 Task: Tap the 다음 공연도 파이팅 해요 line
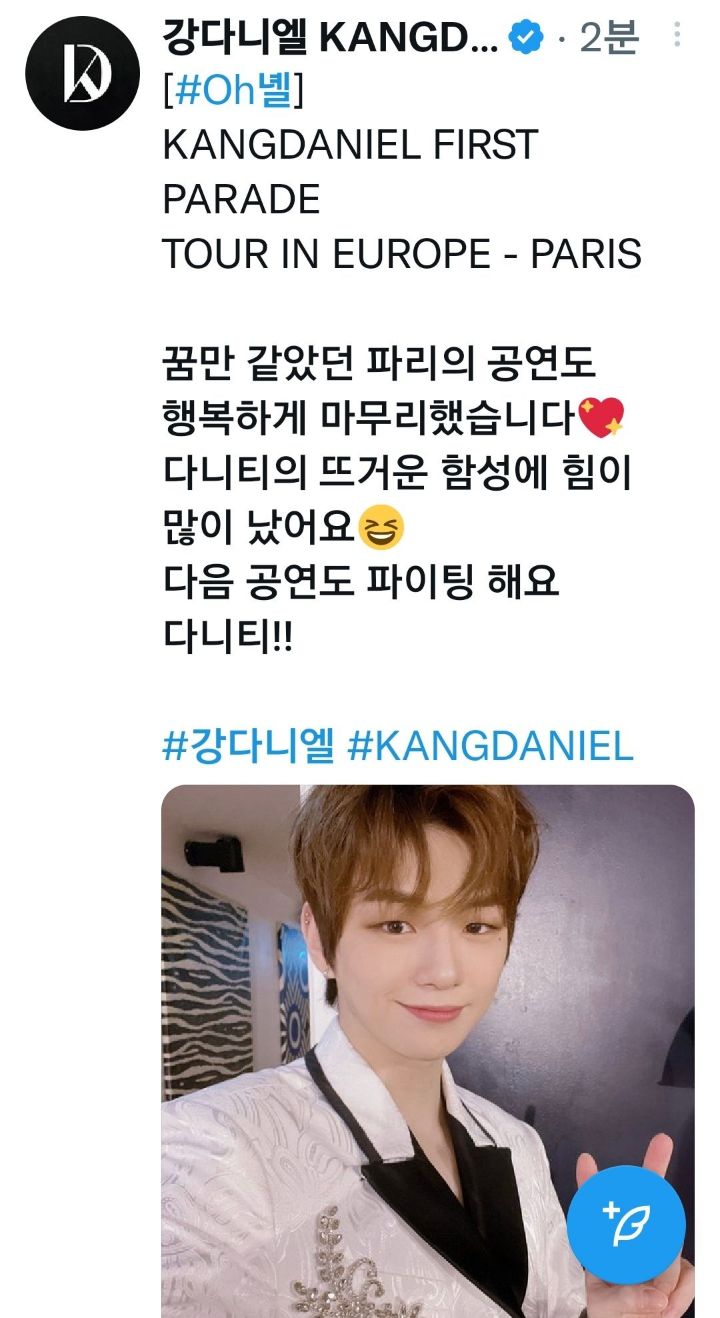[361, 581]
